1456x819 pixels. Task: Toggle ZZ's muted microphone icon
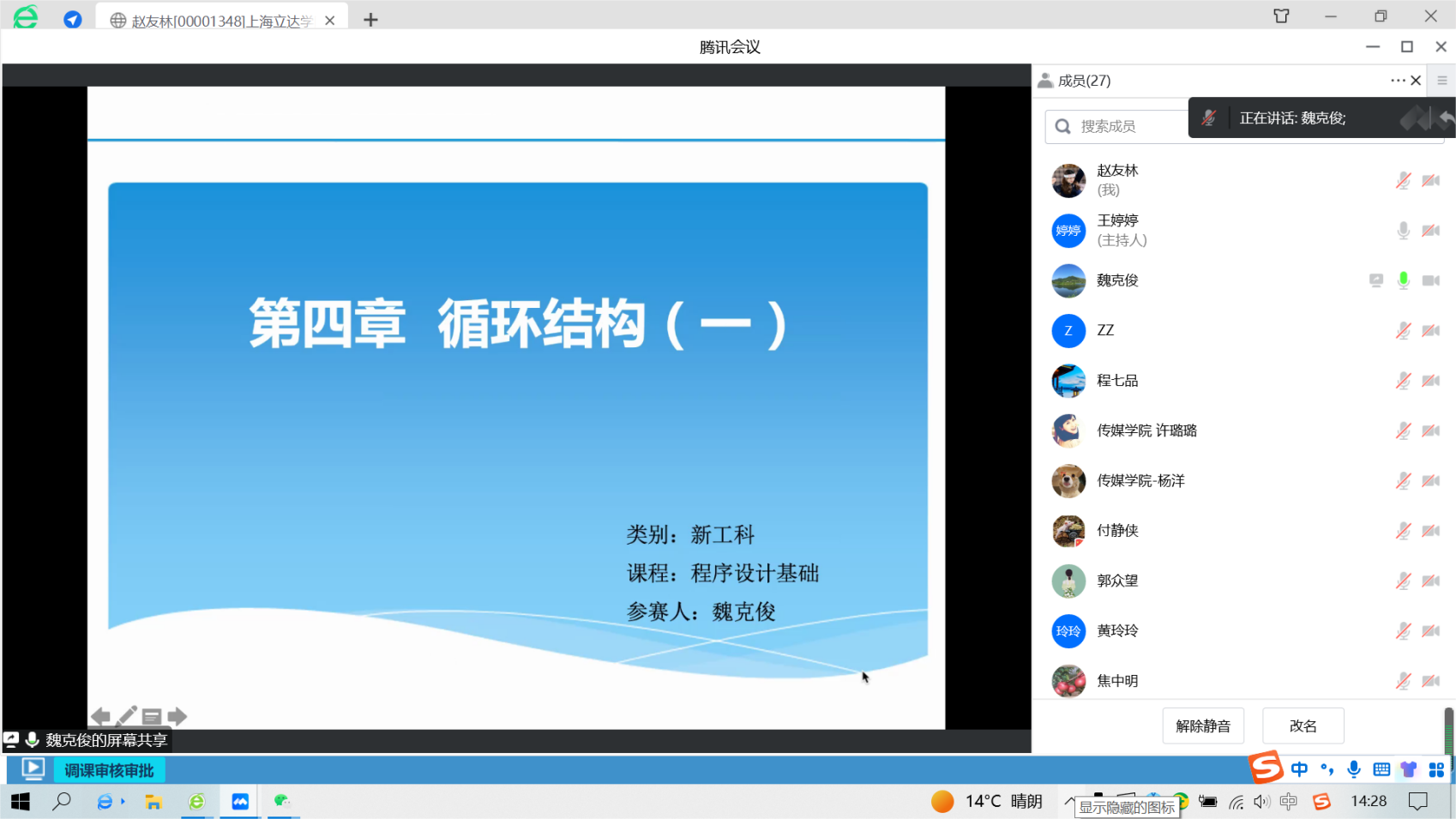click(x=1404, y=331)
